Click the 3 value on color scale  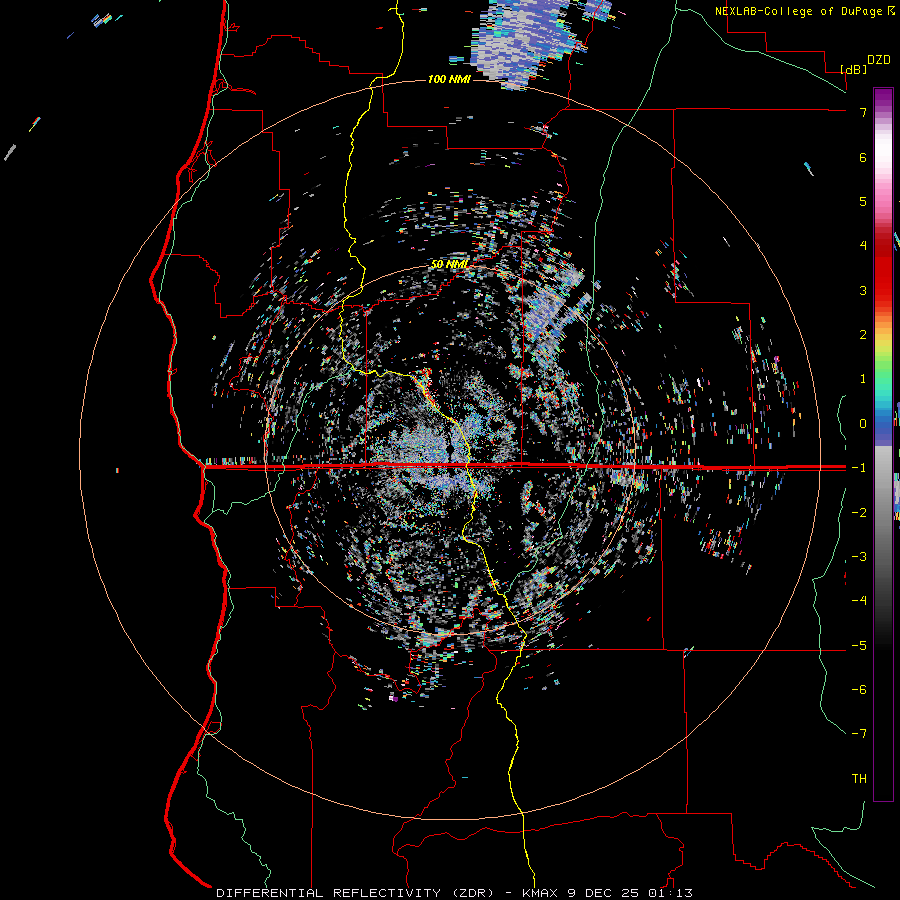[x=863, y=290]
